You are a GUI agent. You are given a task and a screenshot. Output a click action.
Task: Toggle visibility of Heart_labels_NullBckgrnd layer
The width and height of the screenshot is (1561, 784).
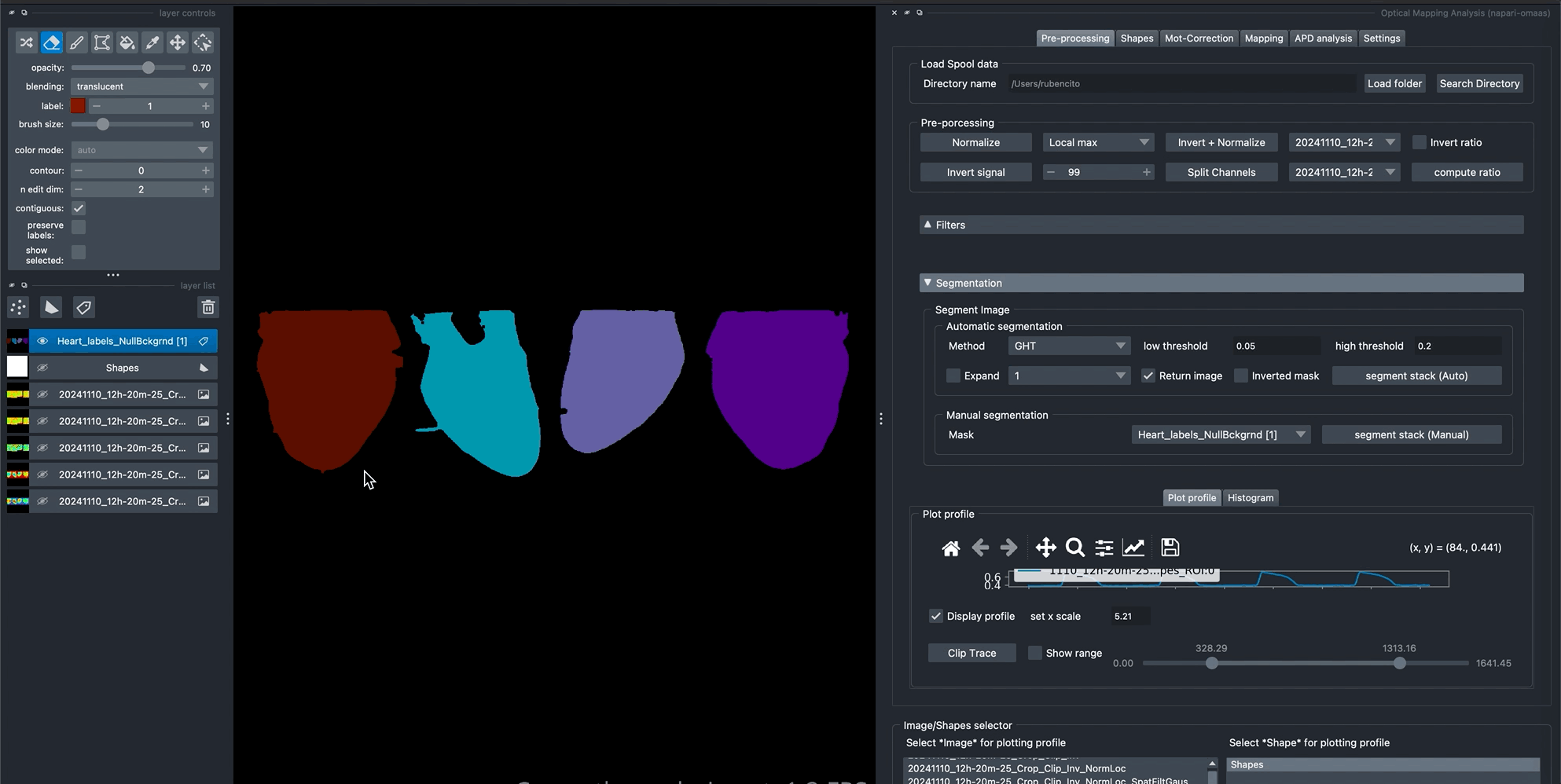click(x=42, y=341)
